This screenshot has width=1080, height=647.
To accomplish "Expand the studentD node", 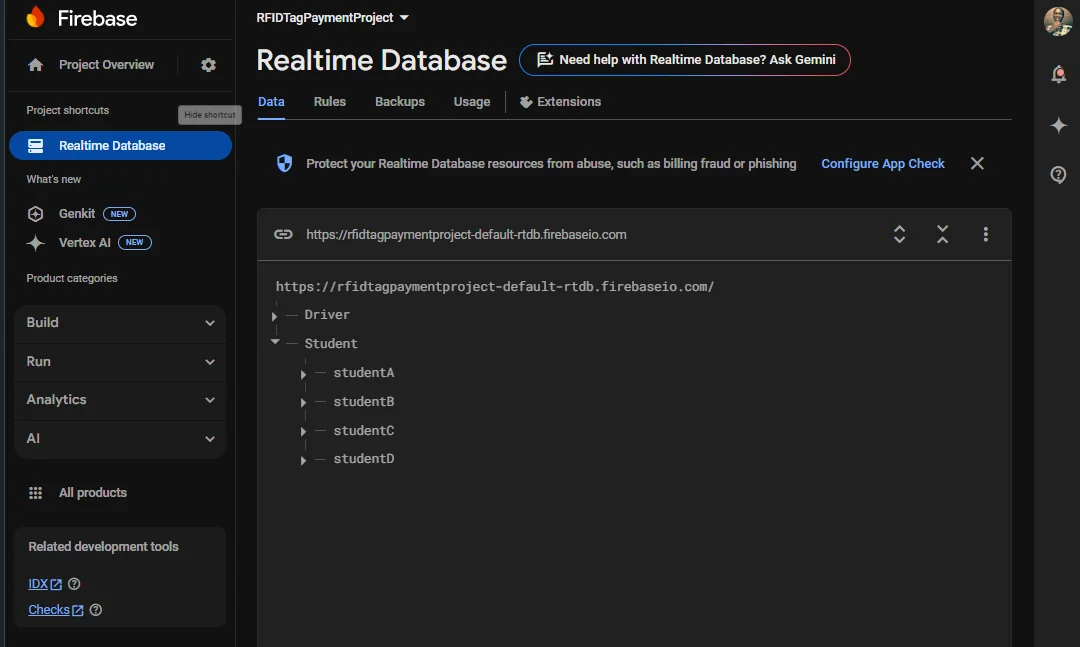I will (x=303, y=460).
